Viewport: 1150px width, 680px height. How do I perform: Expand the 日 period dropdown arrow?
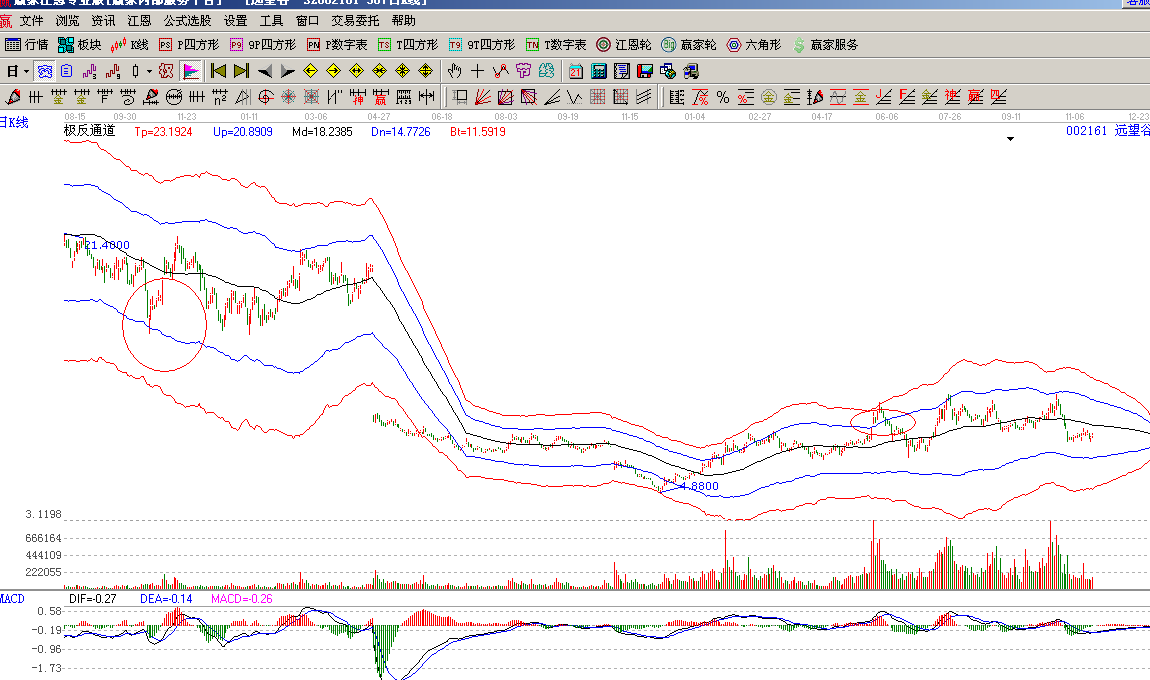[x=26, y=71]
